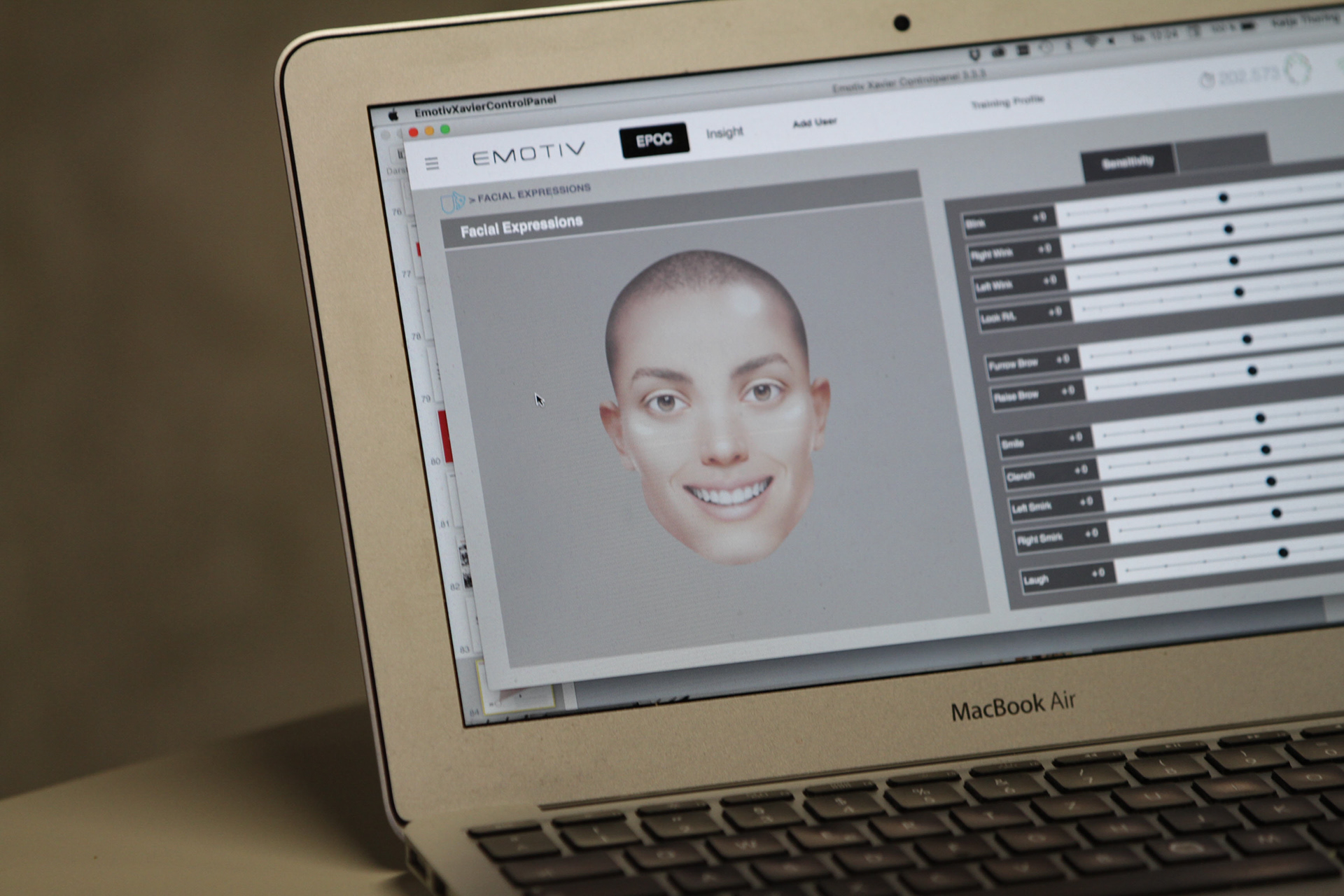Click the Laugh label

point(1035,580)
